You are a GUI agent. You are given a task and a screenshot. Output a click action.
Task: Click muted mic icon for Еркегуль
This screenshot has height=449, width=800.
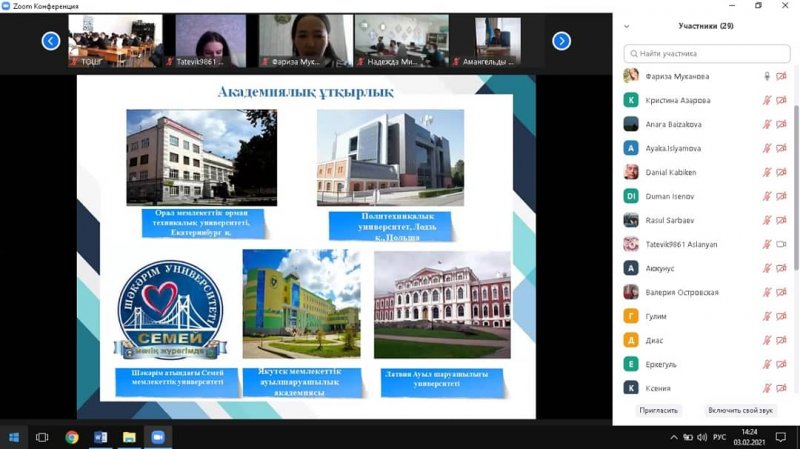pos(766,364)
